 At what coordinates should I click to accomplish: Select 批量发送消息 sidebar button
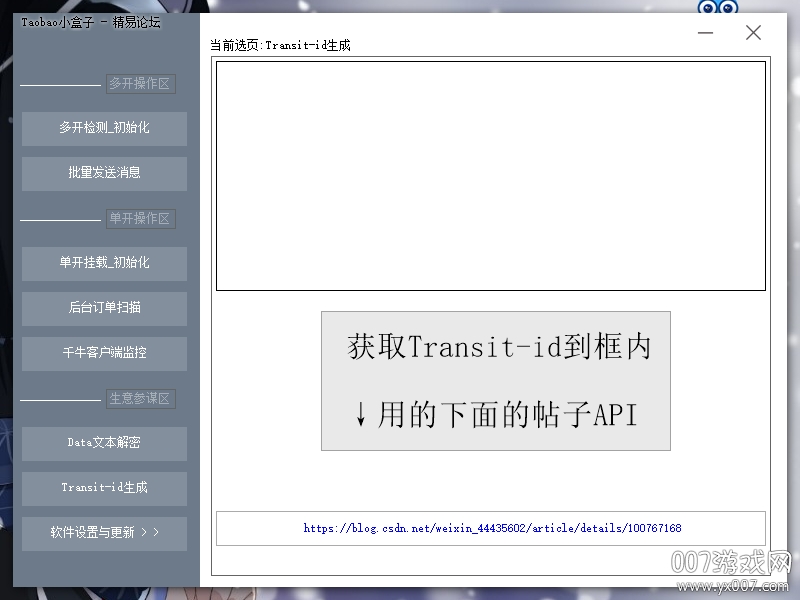(x=104, y=173)
